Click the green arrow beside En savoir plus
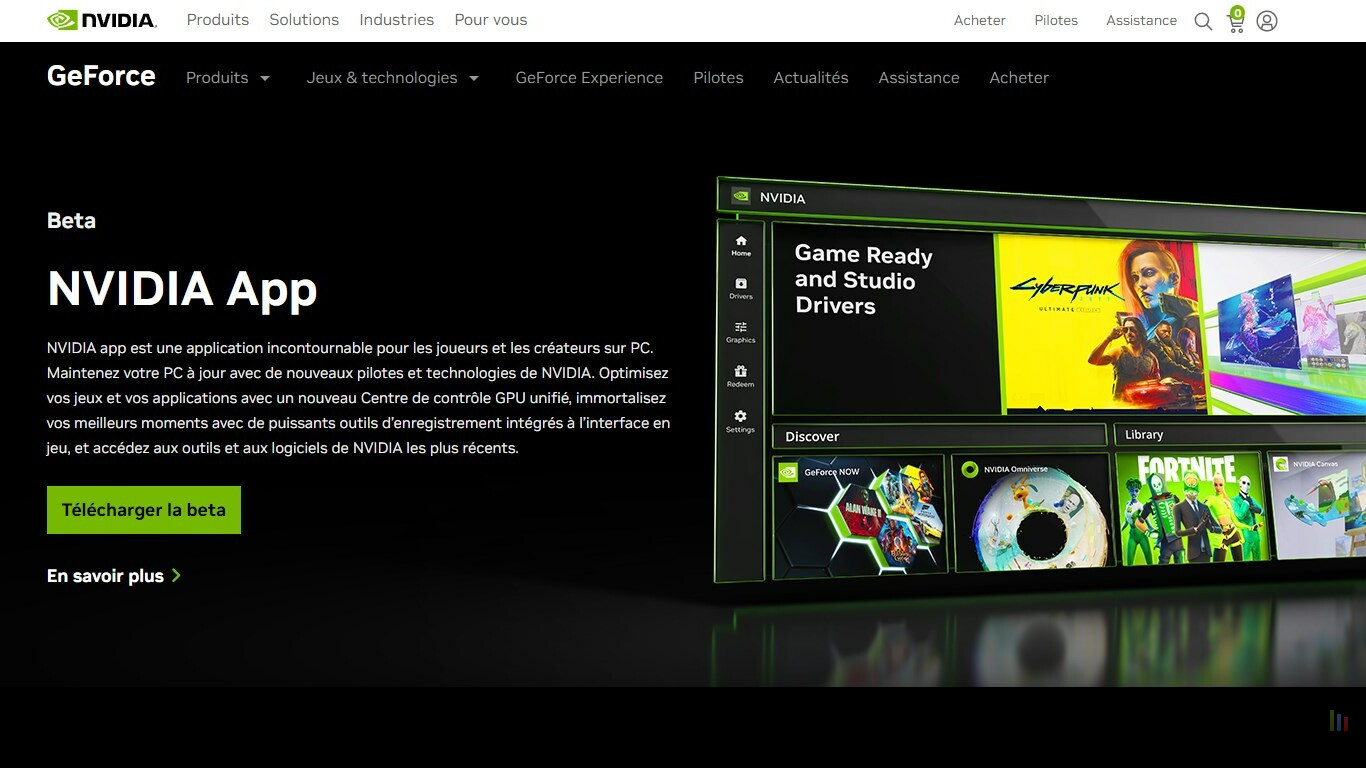This screenshot has height=768, width=1366. [x=176, y=575]
